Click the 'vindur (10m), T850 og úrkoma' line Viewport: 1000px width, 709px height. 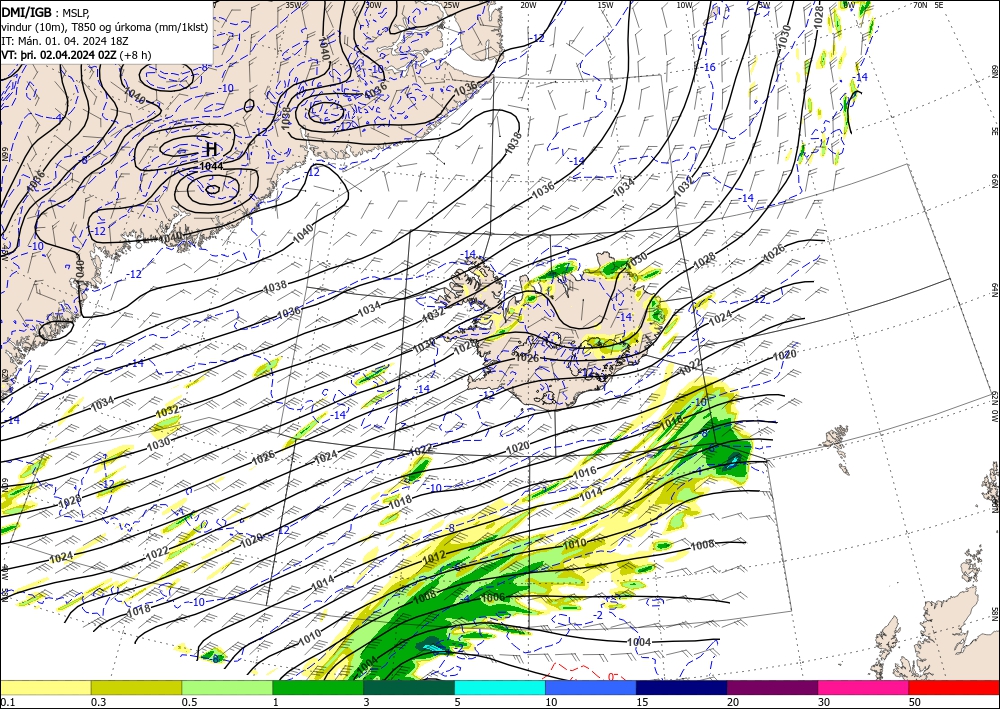point(105,26)
